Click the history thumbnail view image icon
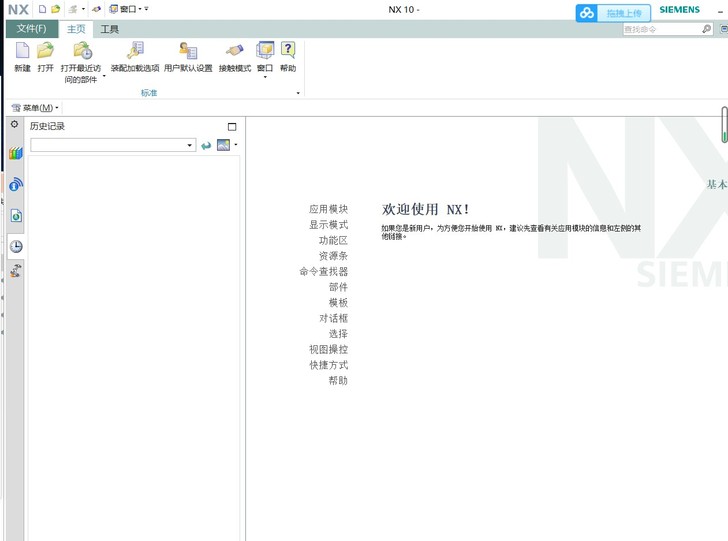 pos(223,145)
